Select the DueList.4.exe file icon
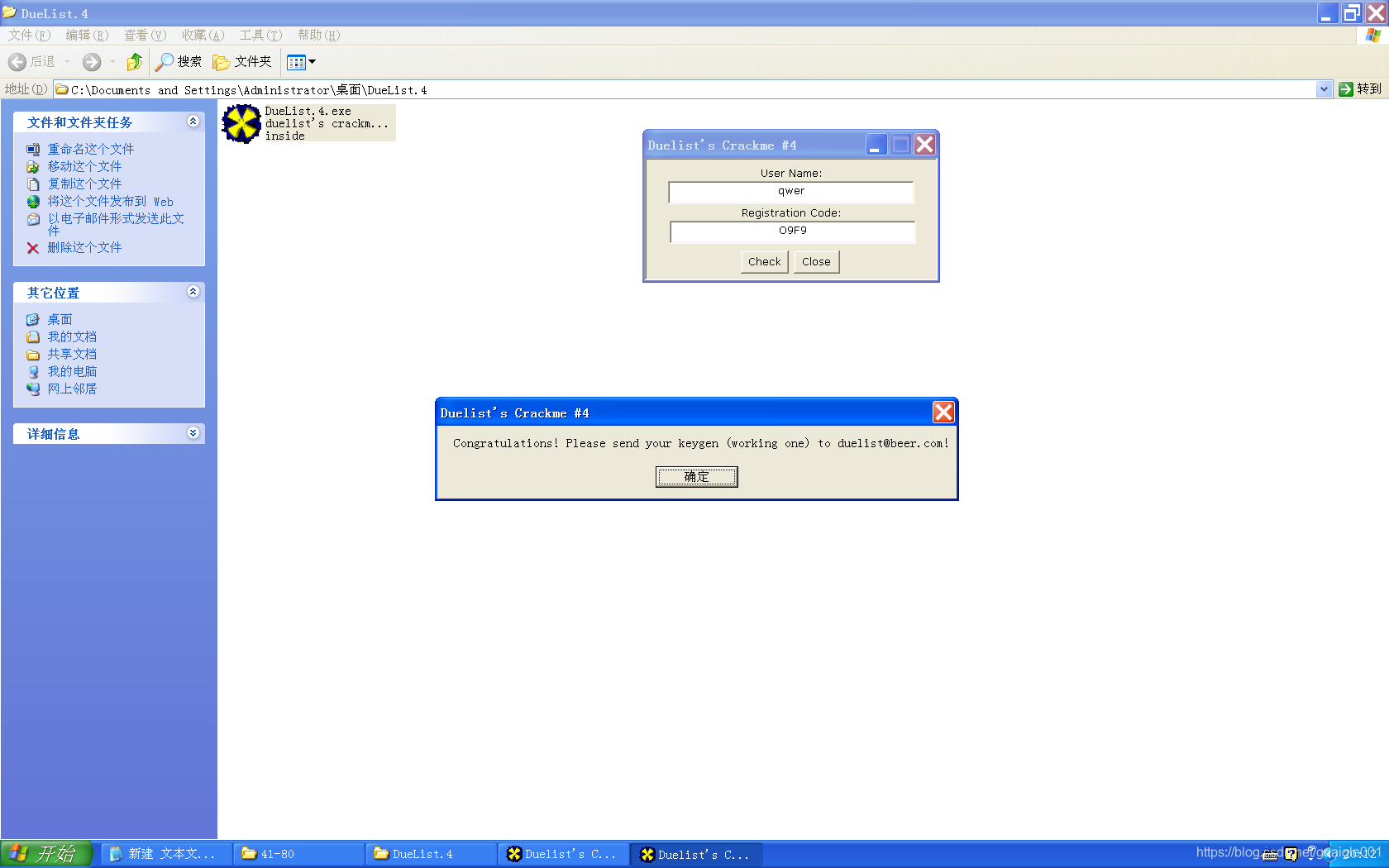The width and height of the screenshot is (1389, 868). pos(242,123)
